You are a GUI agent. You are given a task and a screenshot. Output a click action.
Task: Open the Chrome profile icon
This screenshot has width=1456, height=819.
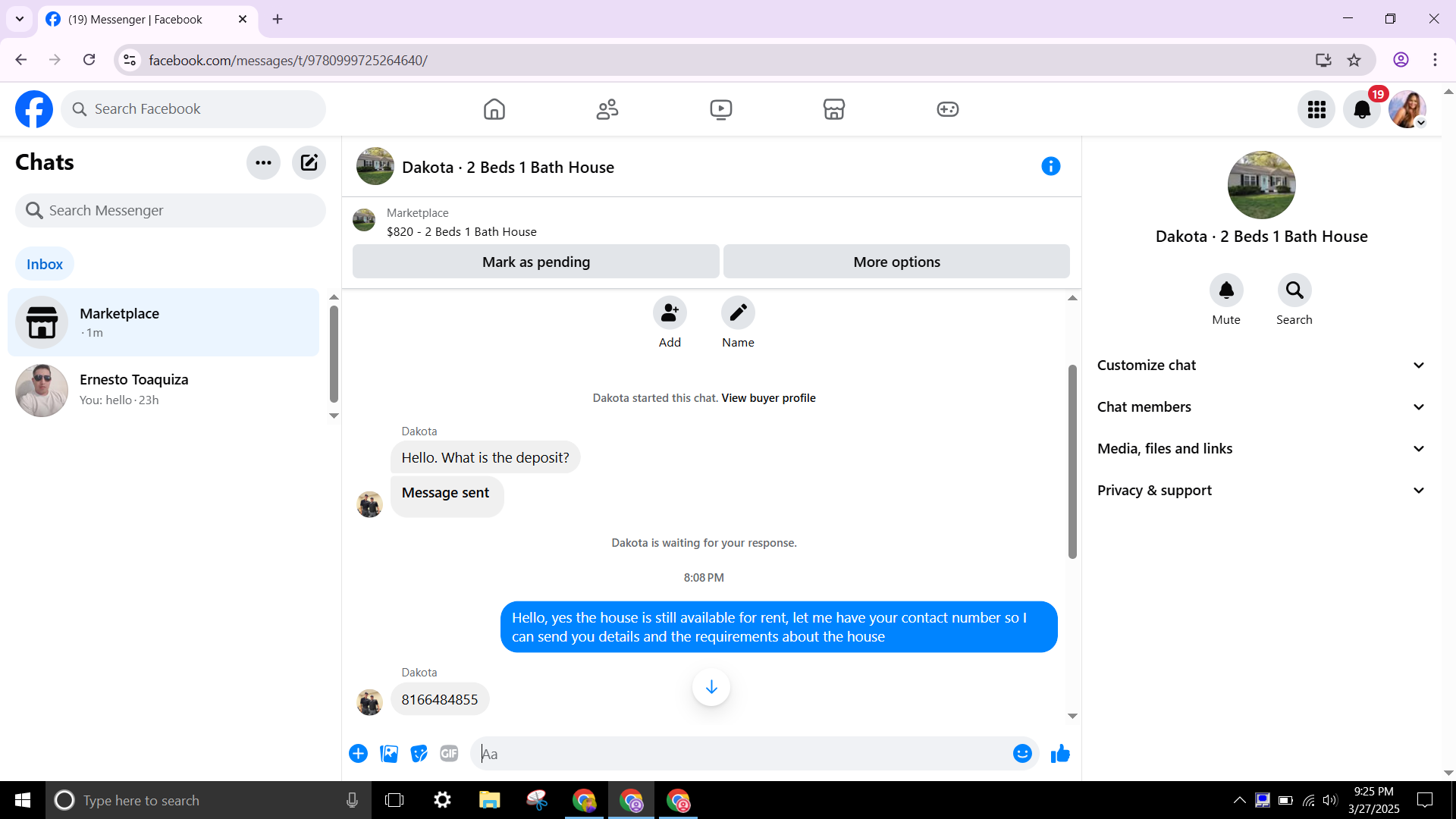point(1401,60)
